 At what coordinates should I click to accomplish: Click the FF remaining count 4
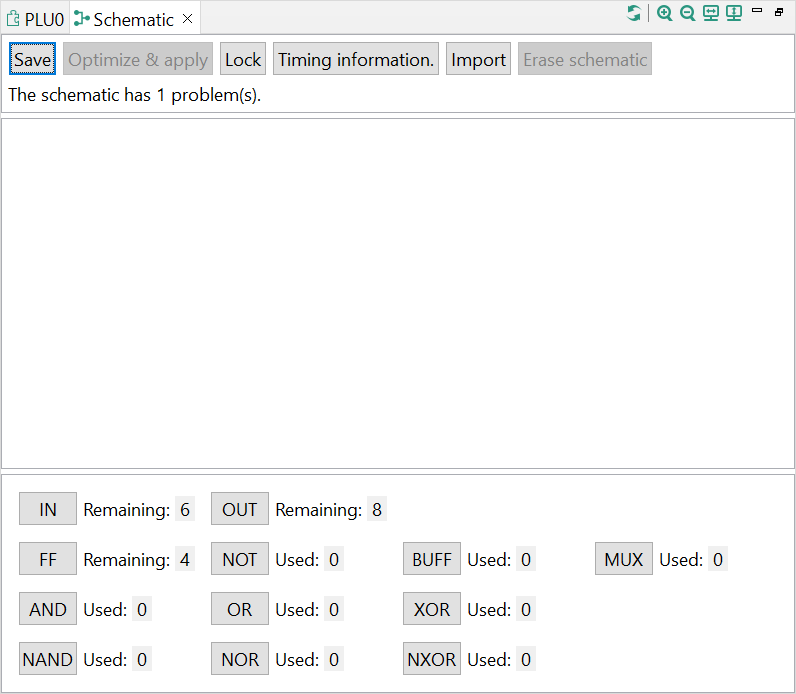[185, 559]
